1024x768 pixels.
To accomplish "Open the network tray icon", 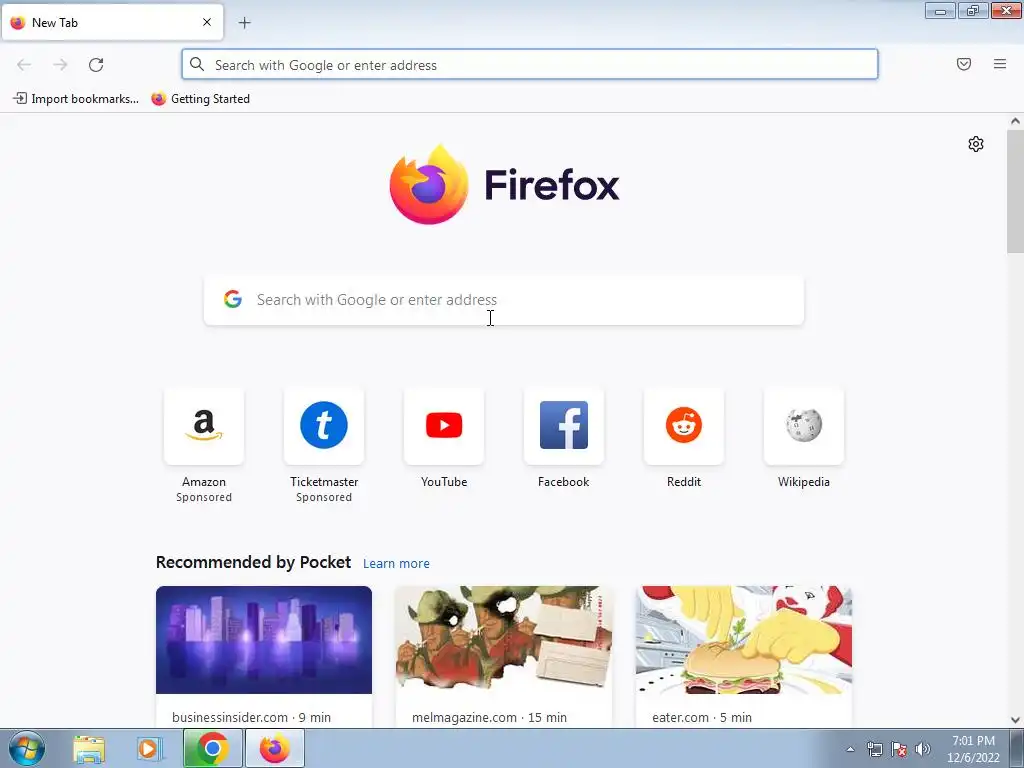I will tap(874, 750).
